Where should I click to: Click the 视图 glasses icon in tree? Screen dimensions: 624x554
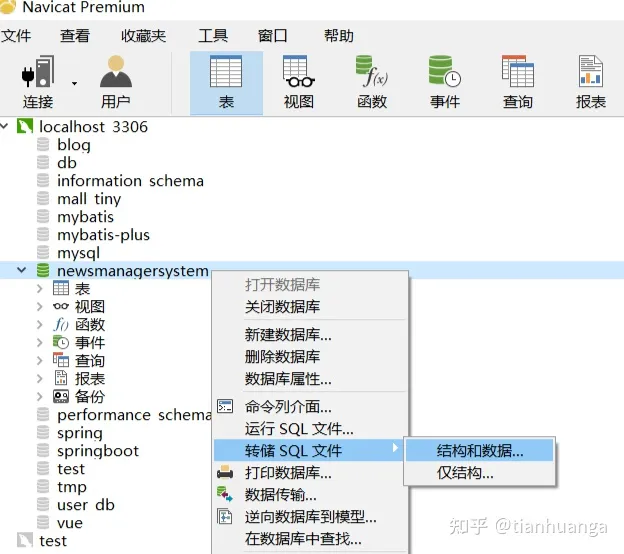[x=61, y=306]
